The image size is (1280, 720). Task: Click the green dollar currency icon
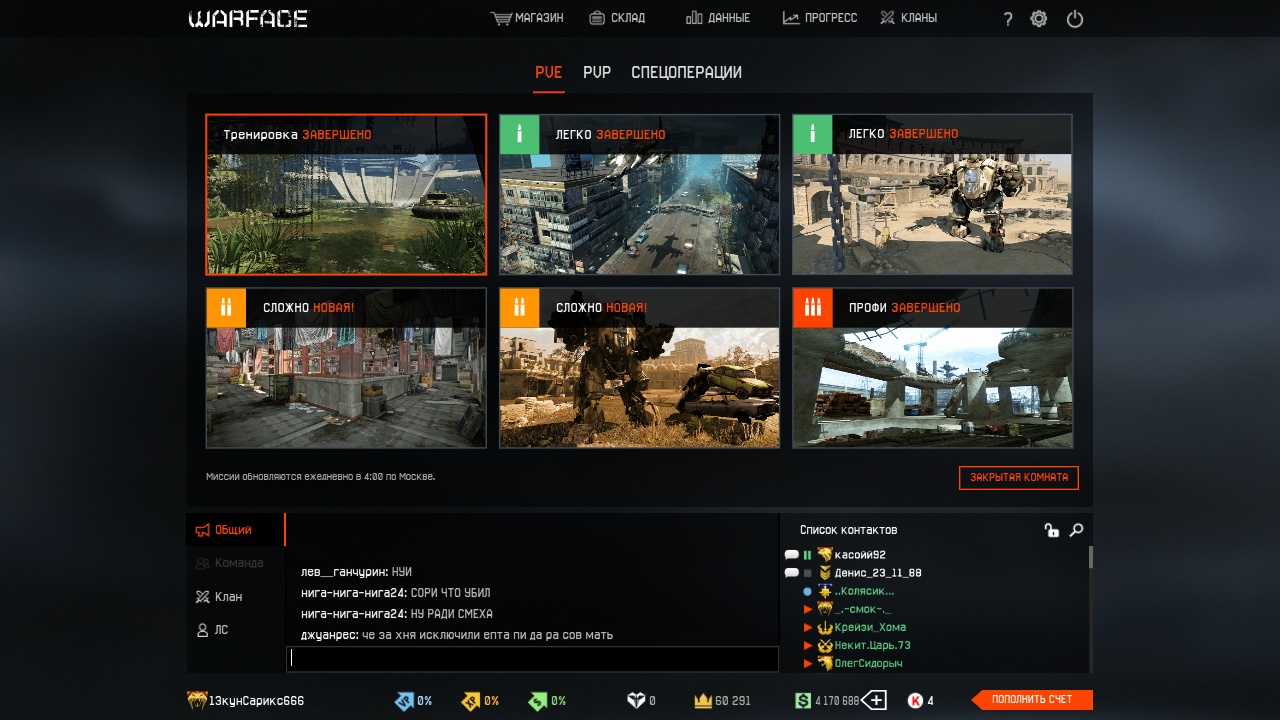[x=803, y=701]
